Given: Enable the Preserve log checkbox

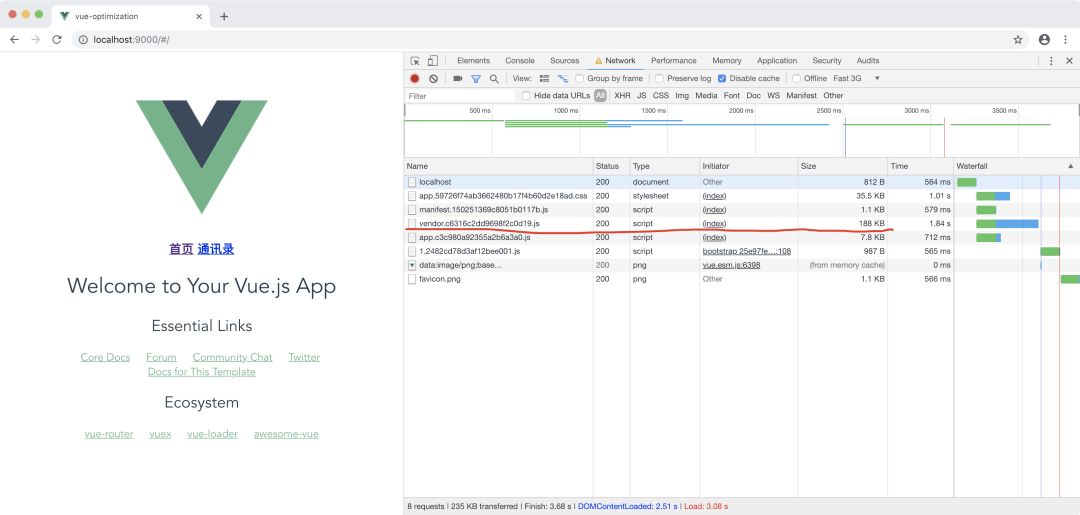Looking at the screenshot, I should pyautogui.click(x=659, y=78).
